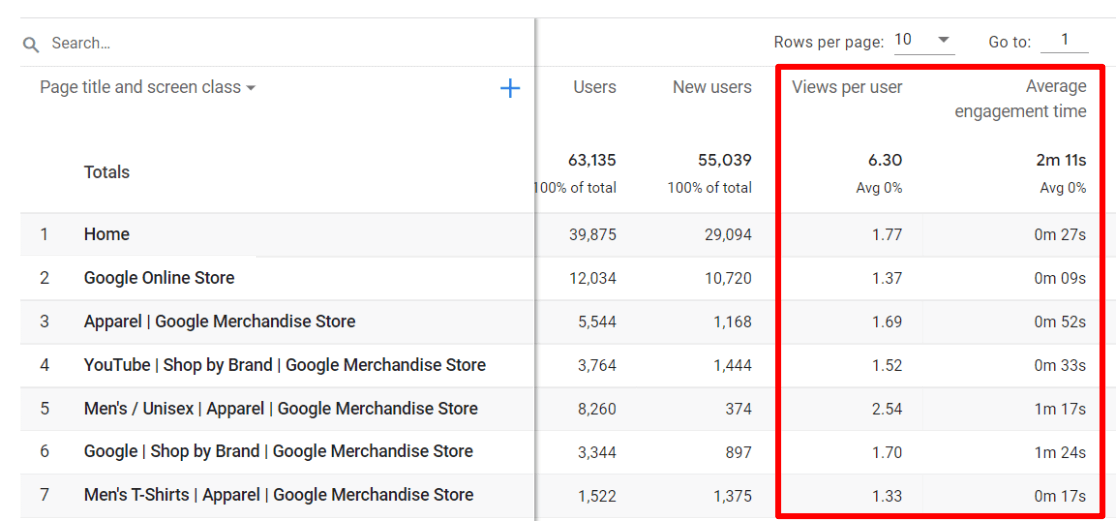Image resolution: width=1116 pixels, height=521 pixels.
Task: Click Men's / Unisex | Apparel row title
Action: (280, 409)
